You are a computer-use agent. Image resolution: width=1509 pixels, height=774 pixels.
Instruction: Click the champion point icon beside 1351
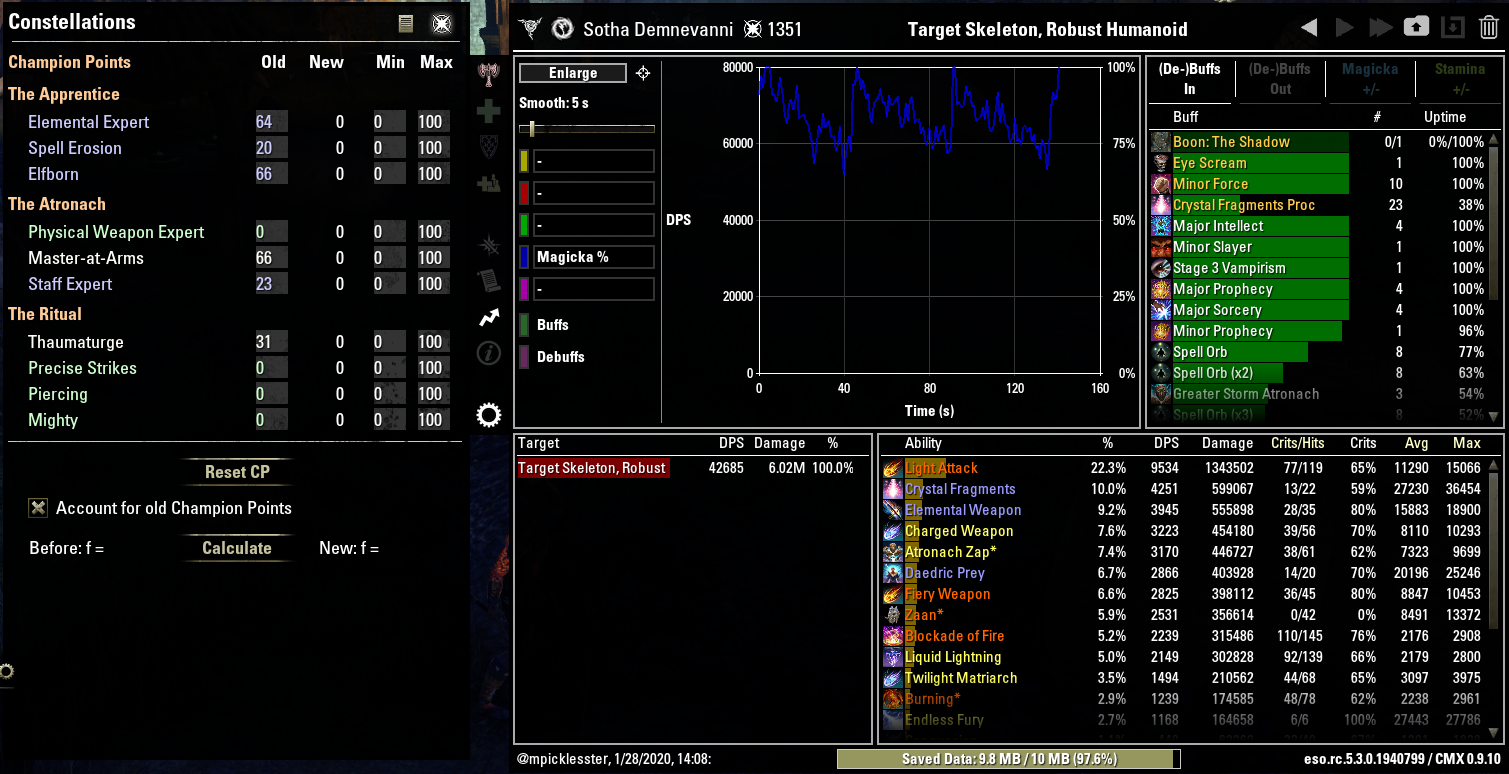pos(753,29)
